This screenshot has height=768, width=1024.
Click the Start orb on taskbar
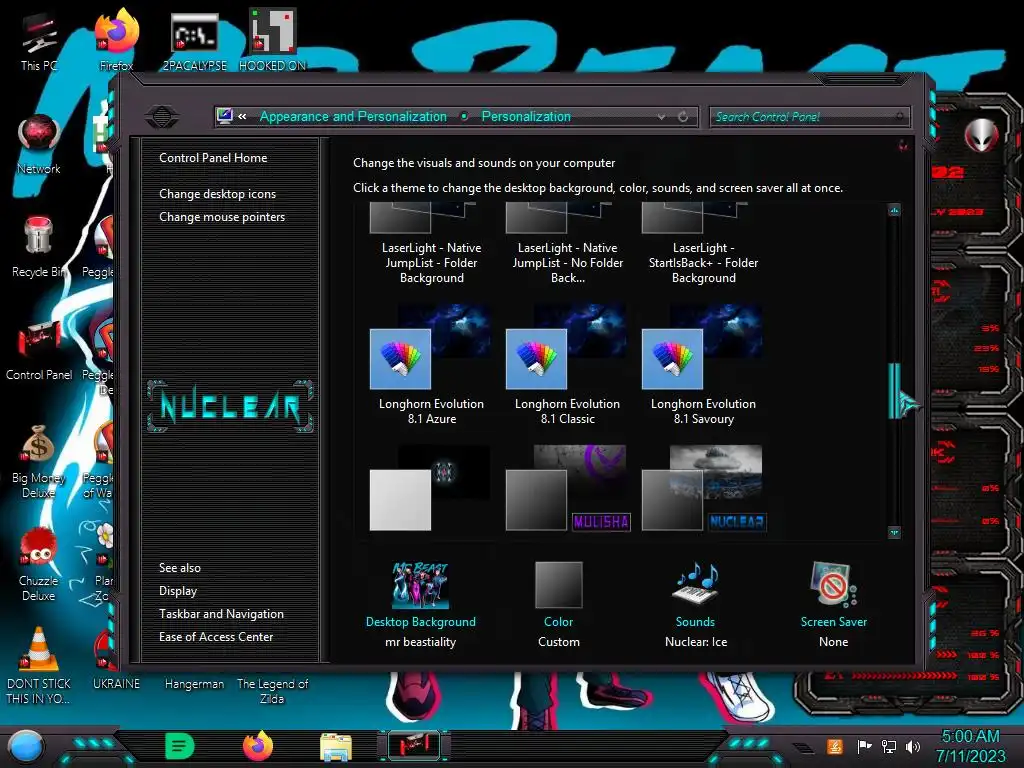pyautogui.click(x=25, y=746)
